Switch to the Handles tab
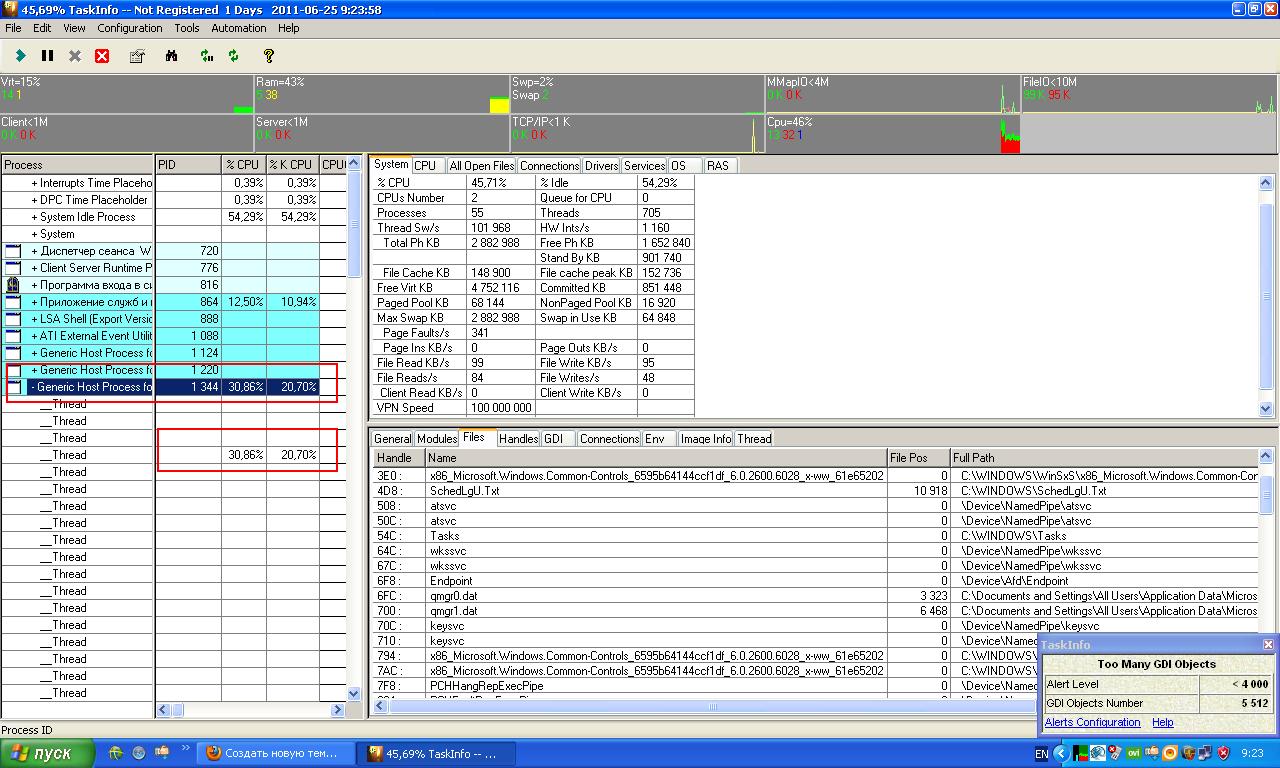This screenshot has height=768, width=1280. pyautogui.click(x=518, y=439)
